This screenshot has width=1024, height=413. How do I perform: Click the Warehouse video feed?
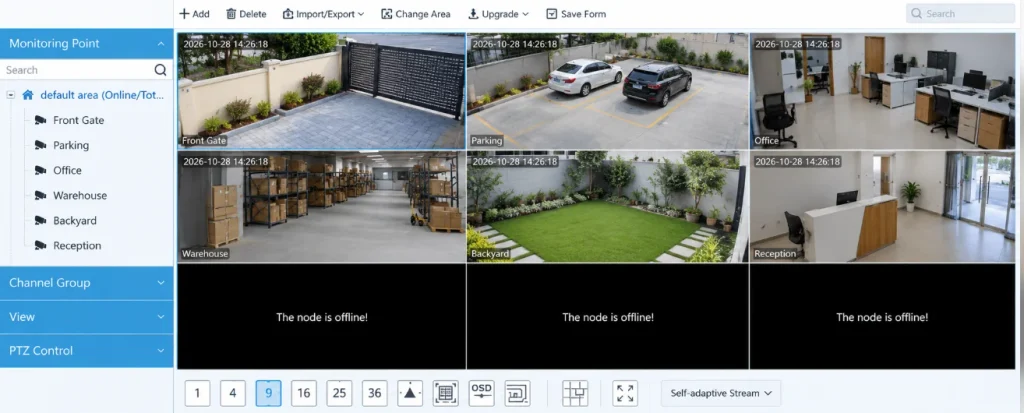click(x=321, y=206)
